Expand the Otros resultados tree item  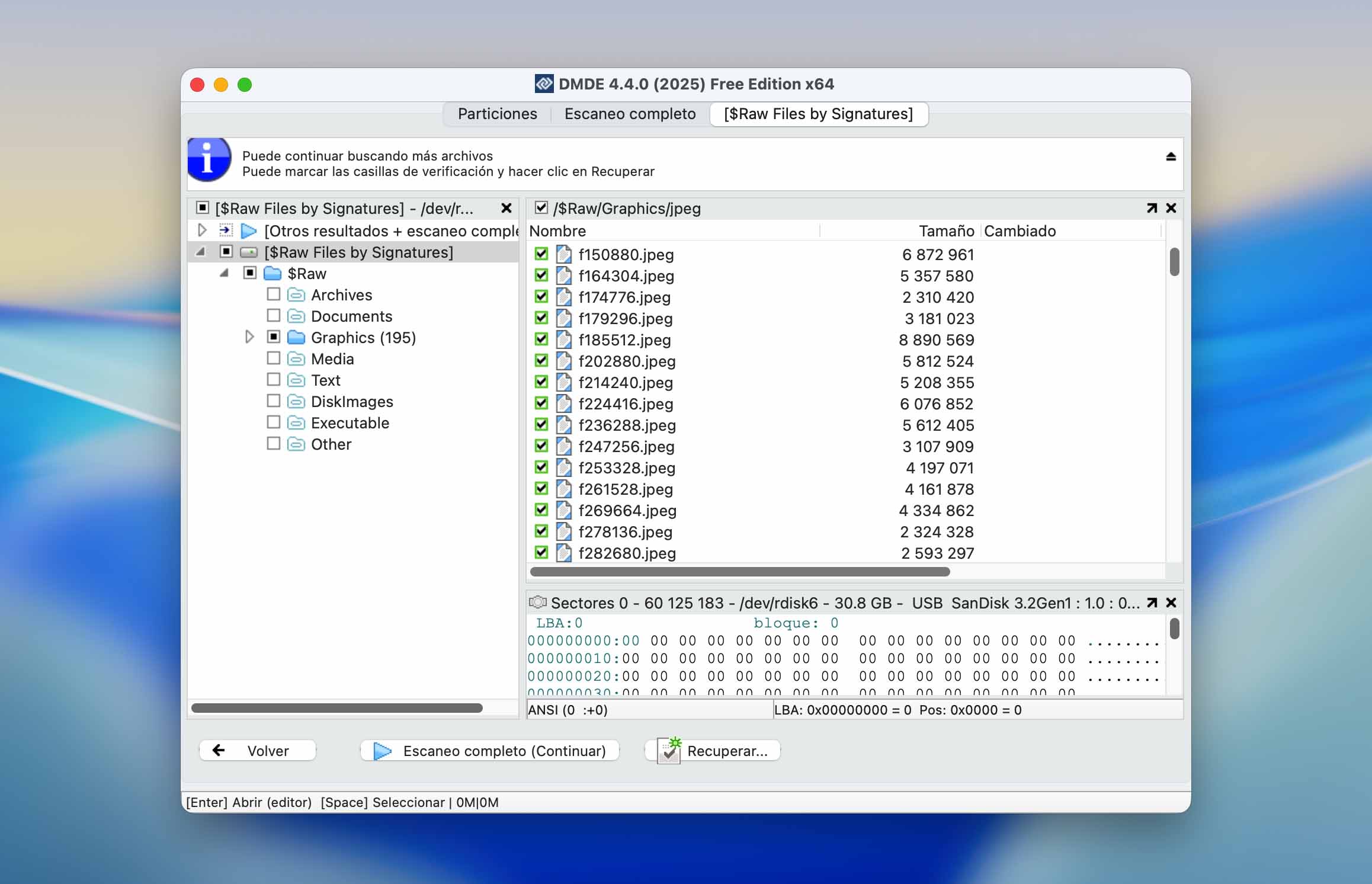tap(201, 230)
